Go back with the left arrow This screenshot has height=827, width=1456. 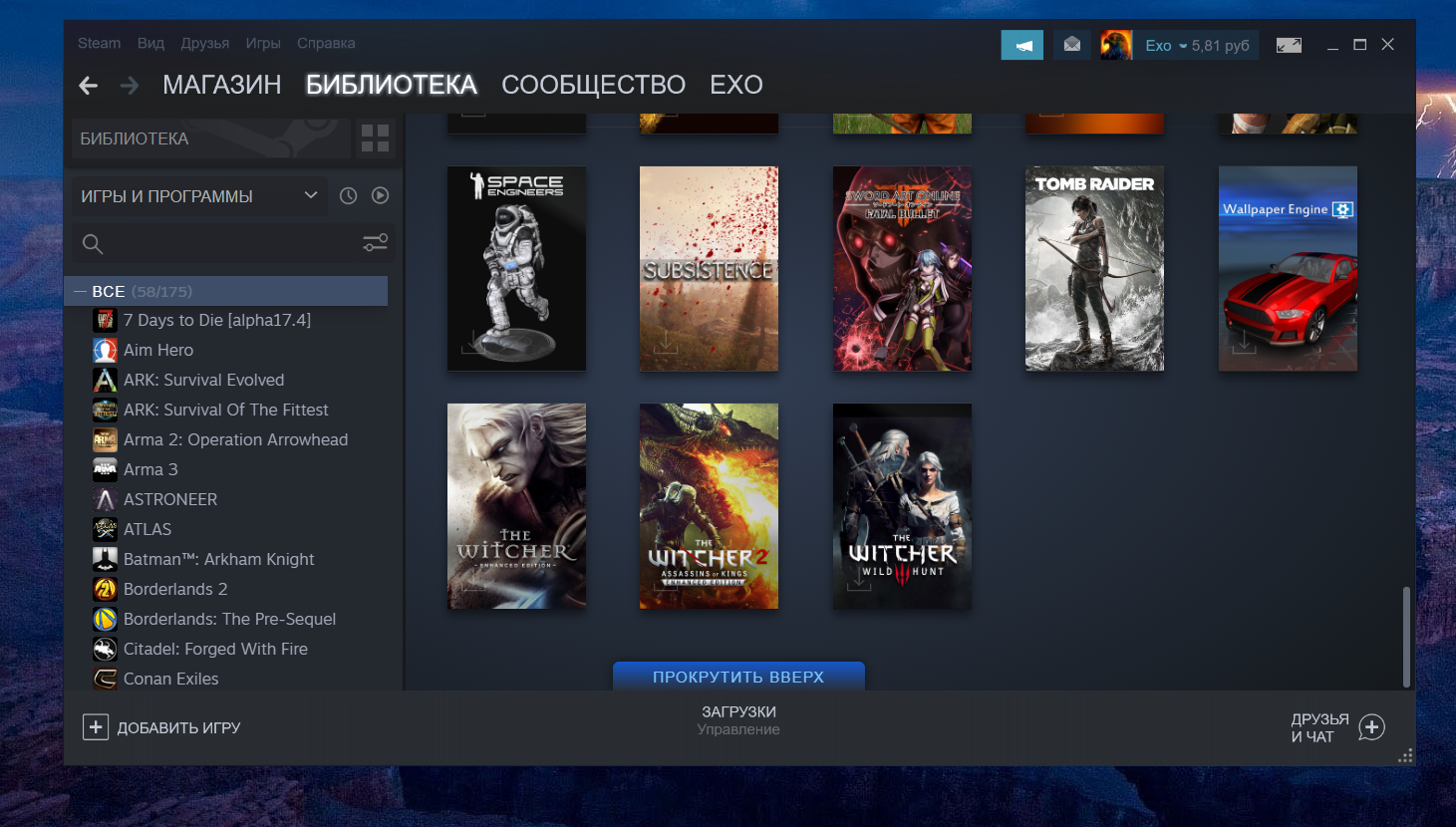tap(88, 86)
